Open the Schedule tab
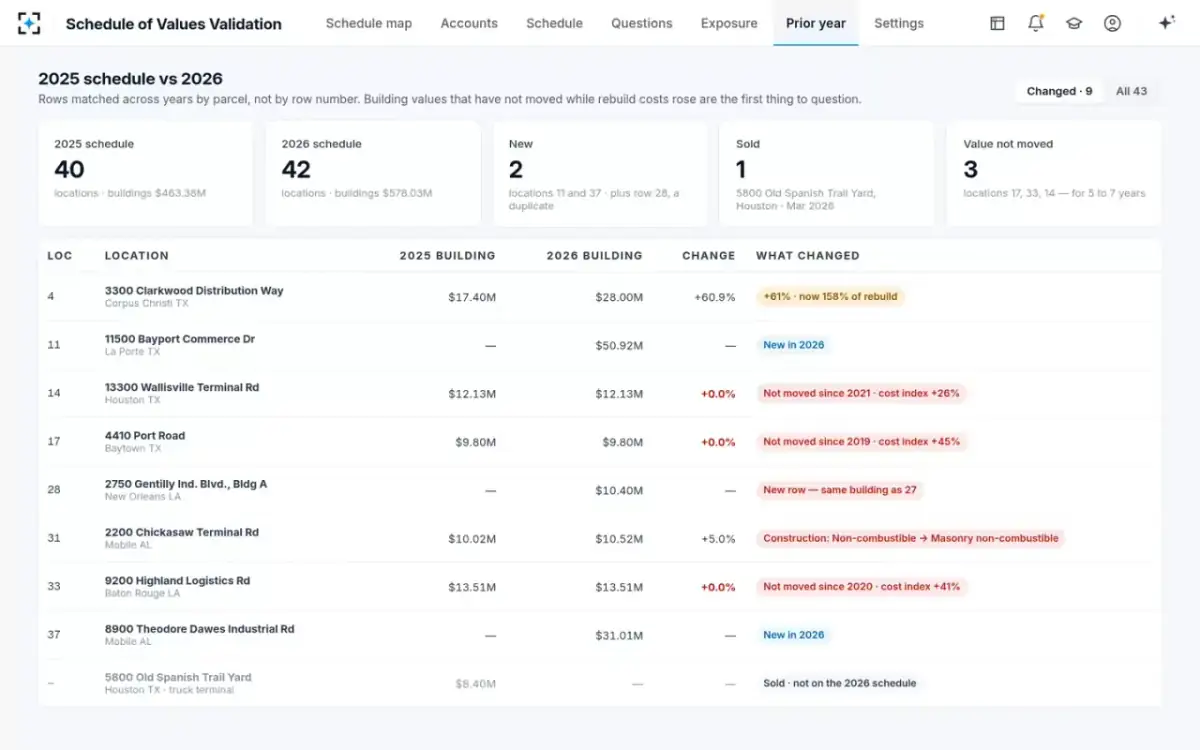The image size is (1200, 750). 554,23
